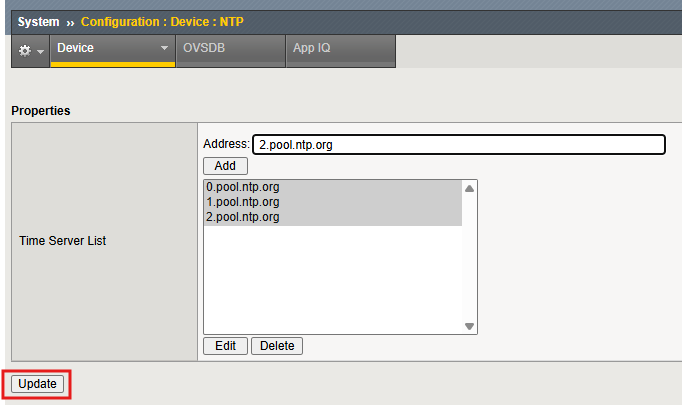Open the gear settings menu
This screenshot has height=405, width=682.
pyautogui.click(x=30, y=51)
